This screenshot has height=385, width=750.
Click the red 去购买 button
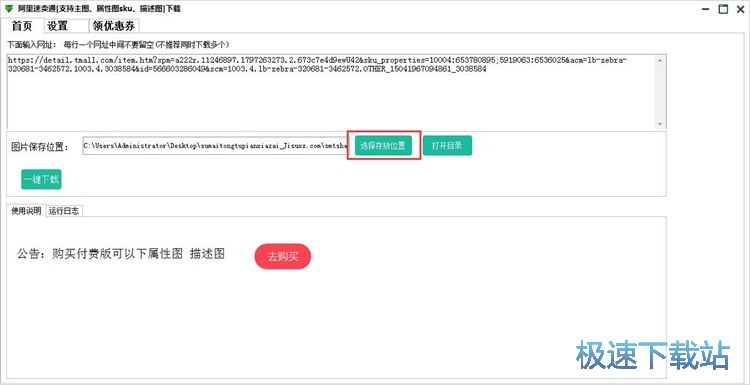(283, 256)
